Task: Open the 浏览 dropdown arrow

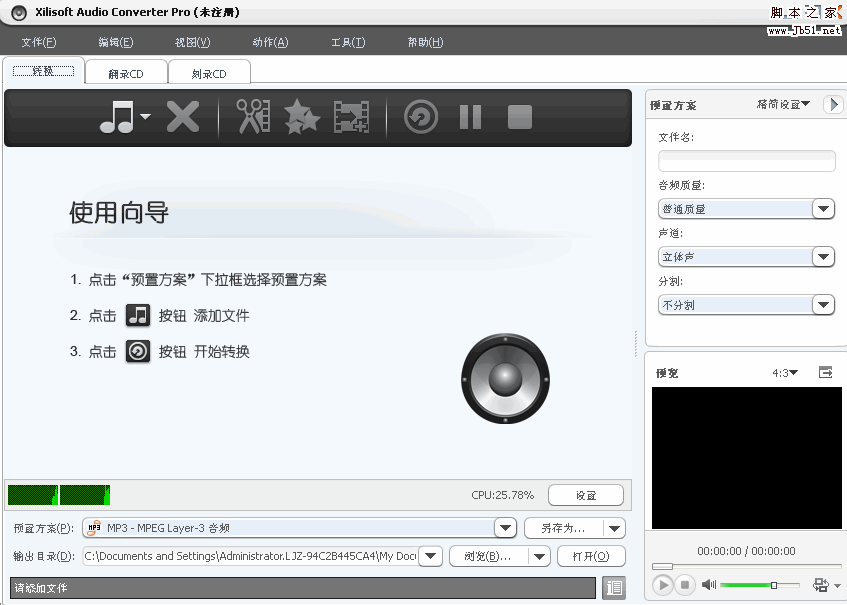Action: [539, 557]
